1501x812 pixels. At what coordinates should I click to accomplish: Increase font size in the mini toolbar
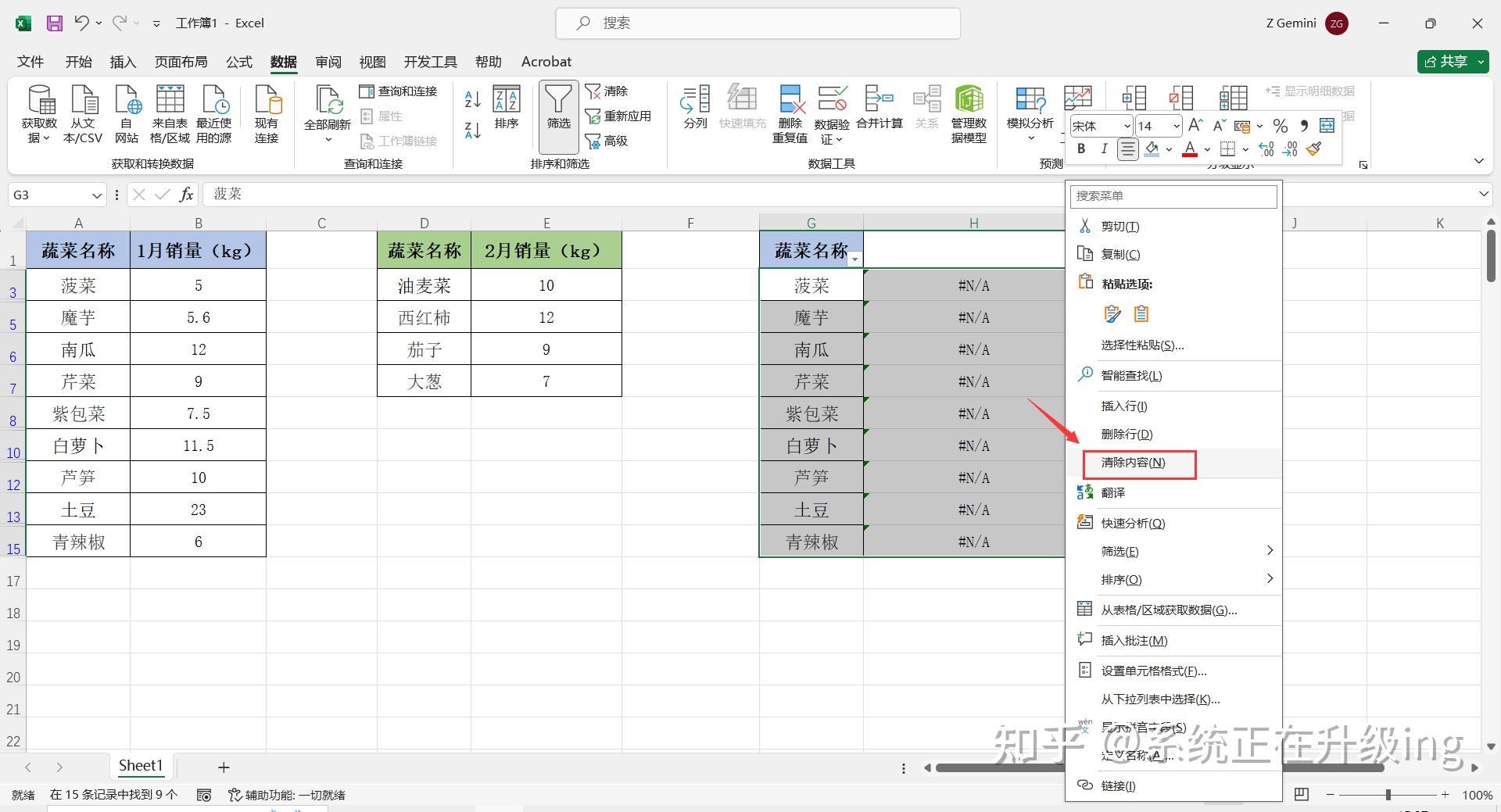1195,126
